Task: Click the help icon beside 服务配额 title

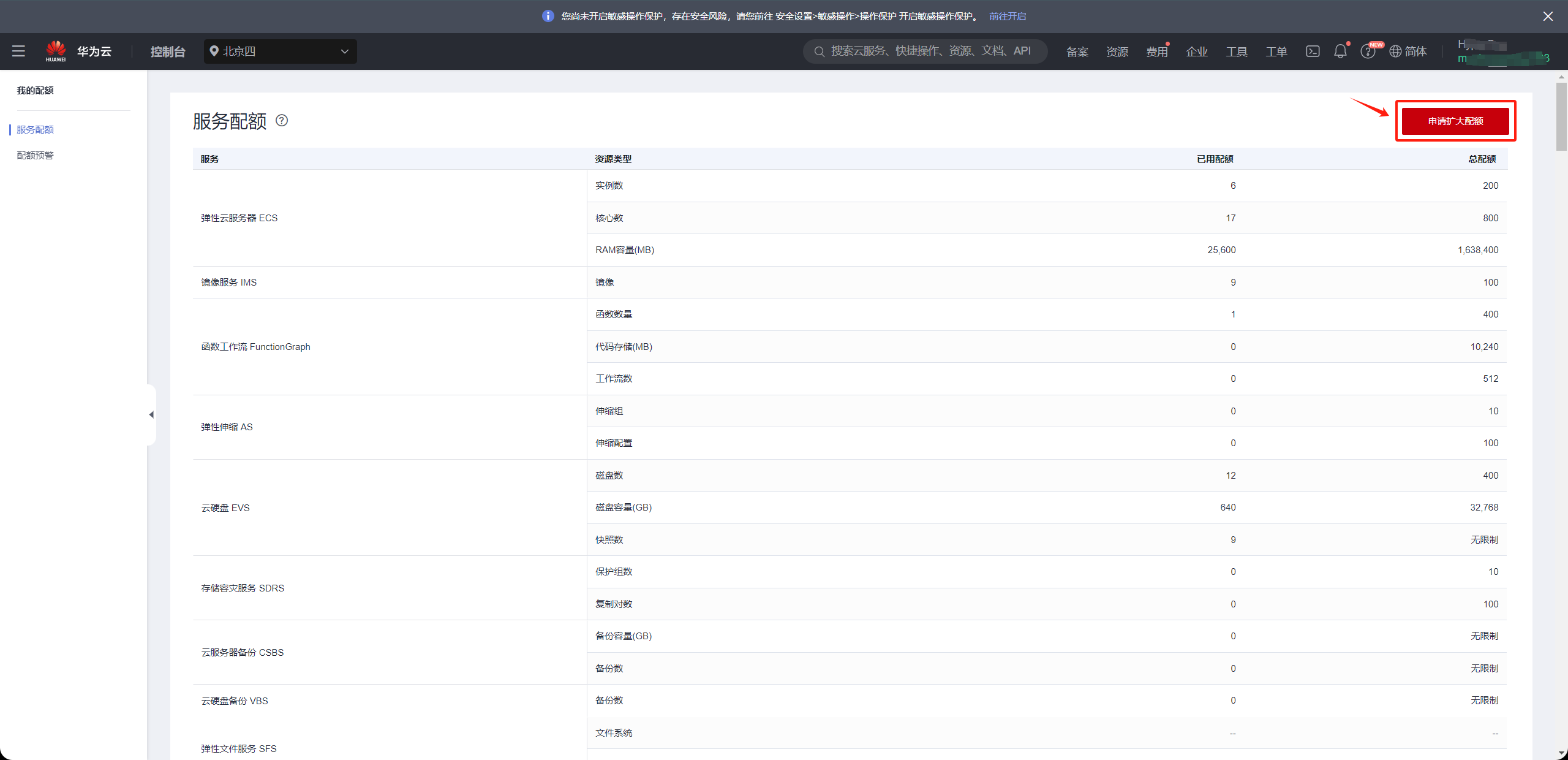Action: pyautogui.click(x=282, y=121)
